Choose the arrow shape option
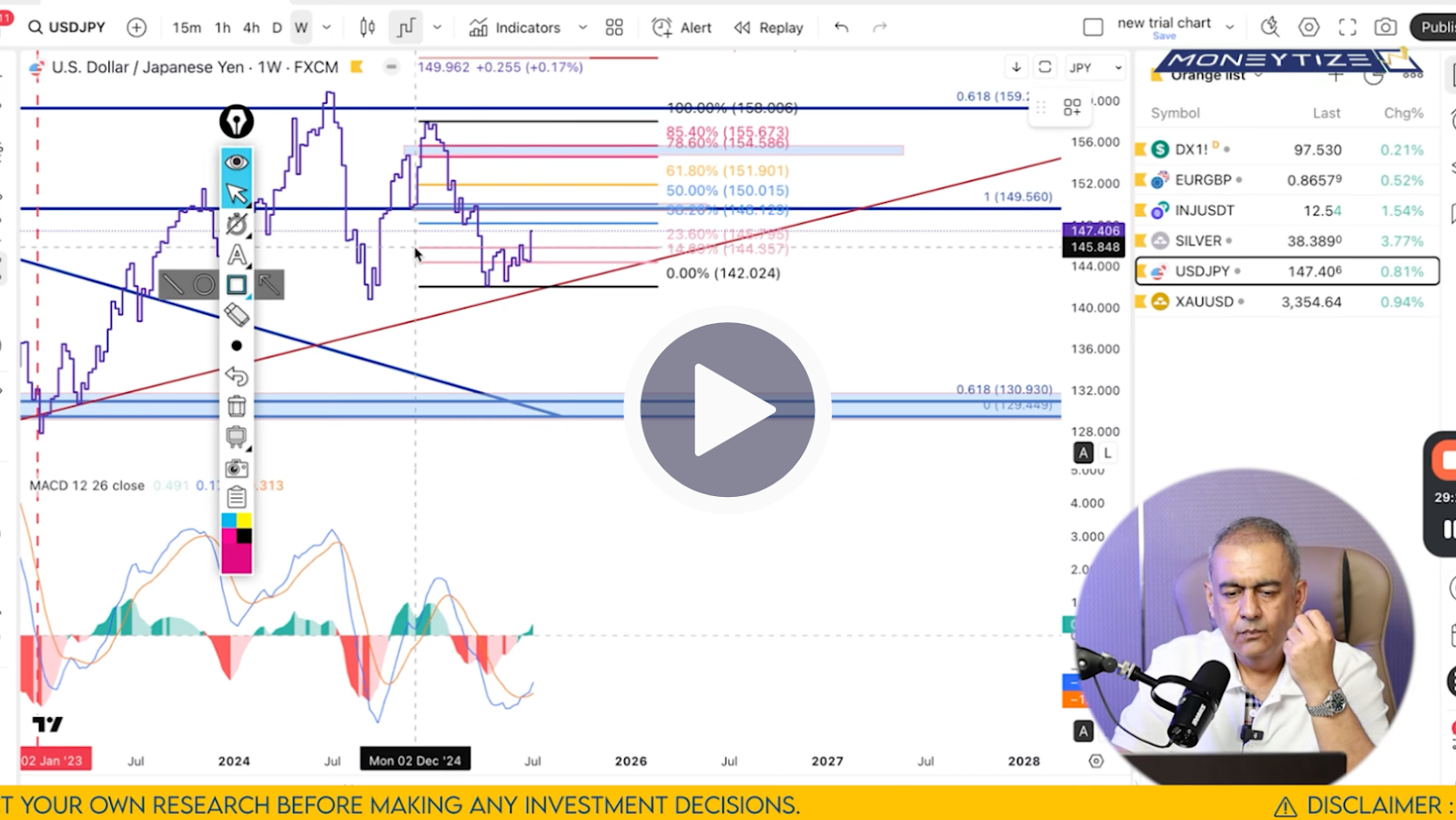 (x=269, y=285)
